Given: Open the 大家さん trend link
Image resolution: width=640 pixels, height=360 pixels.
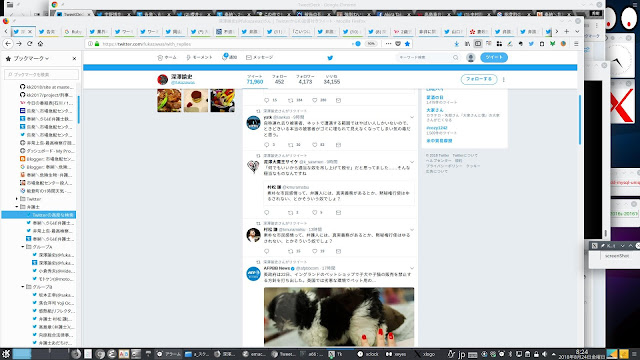Looking at the screenshot, I should pos(434,110).
